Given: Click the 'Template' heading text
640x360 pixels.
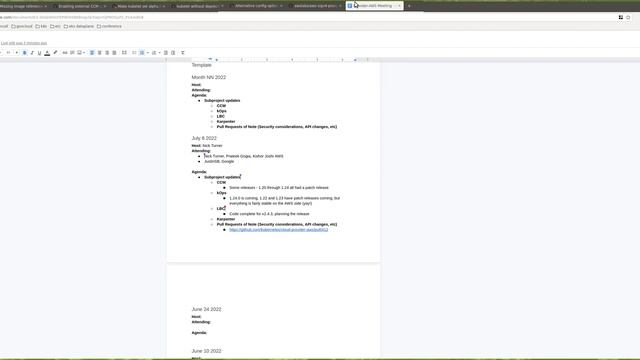Looking at the screenshot, I should click(x=202, y=65).
